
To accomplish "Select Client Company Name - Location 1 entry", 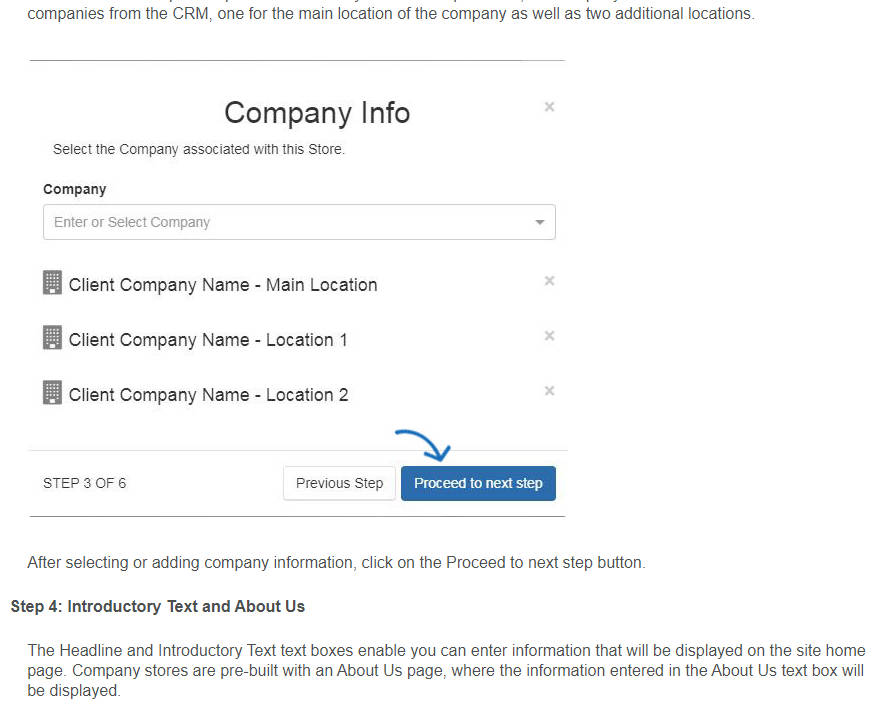I will 208,340.
